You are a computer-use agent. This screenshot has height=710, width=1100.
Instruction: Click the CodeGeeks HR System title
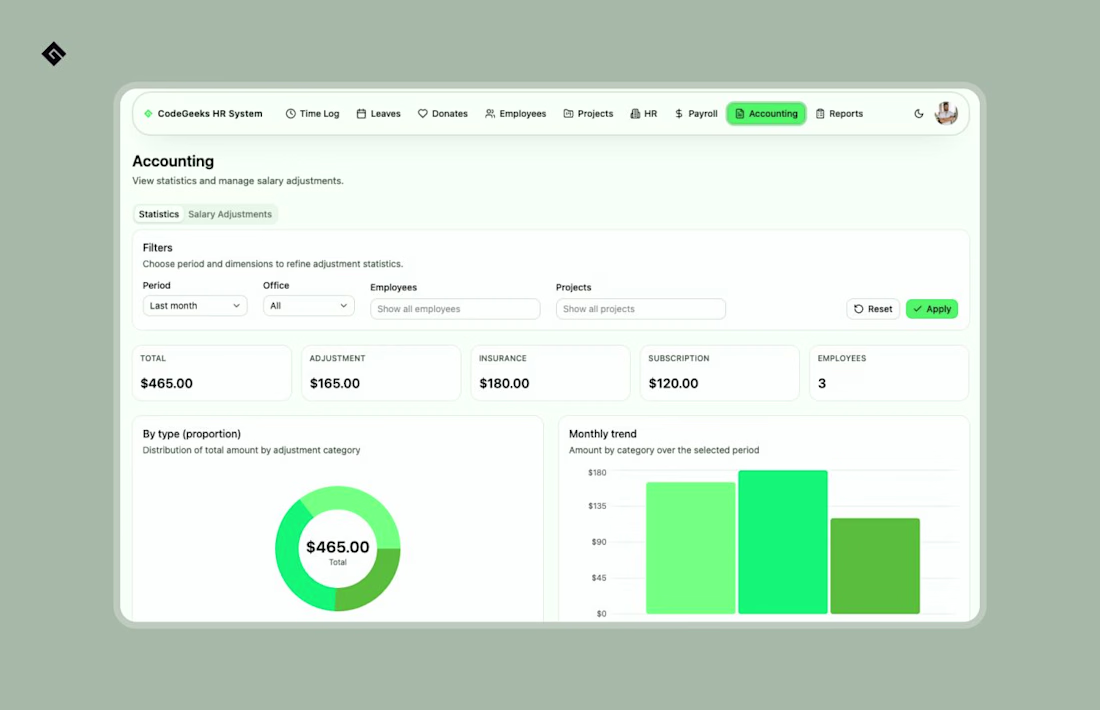click(210, 114)
